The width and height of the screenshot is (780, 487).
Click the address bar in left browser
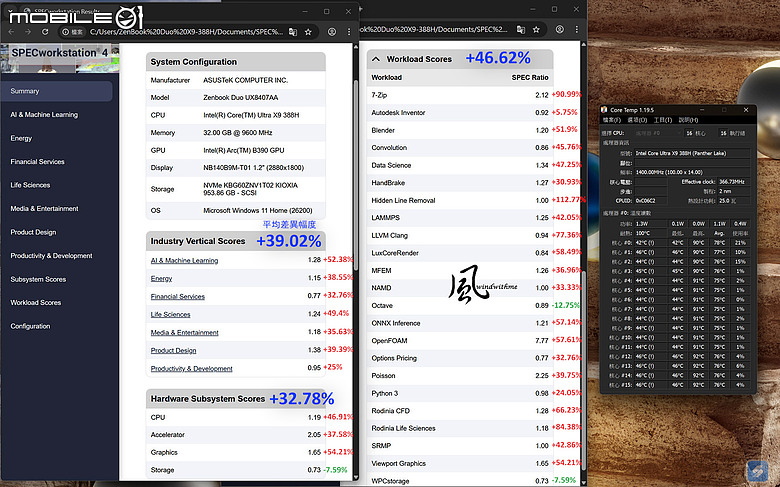186,32
